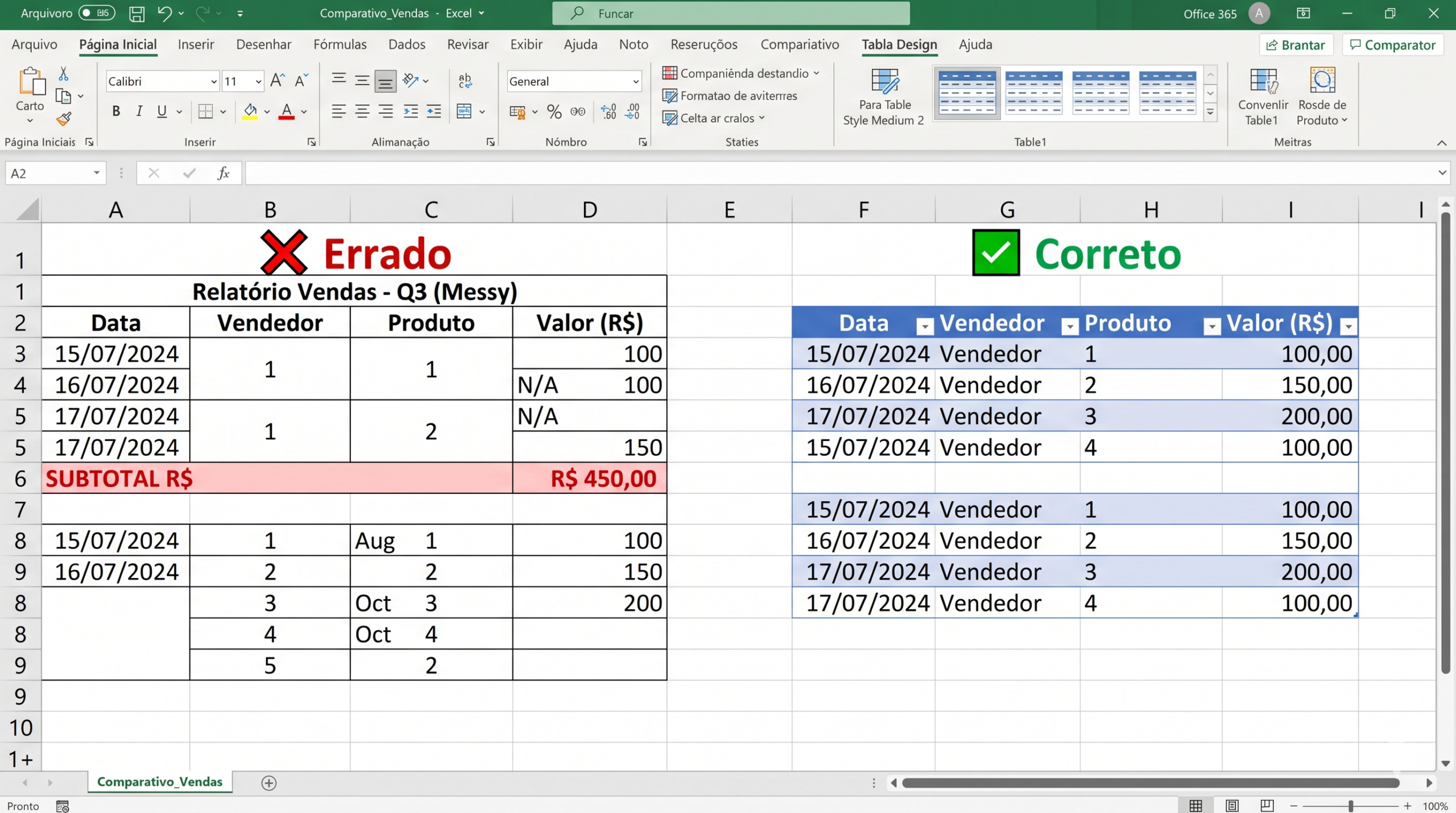The width and height of the screenshot is (1456, 813).
Task: Click the Format Painter brush icon
Action: coord(64,118)
